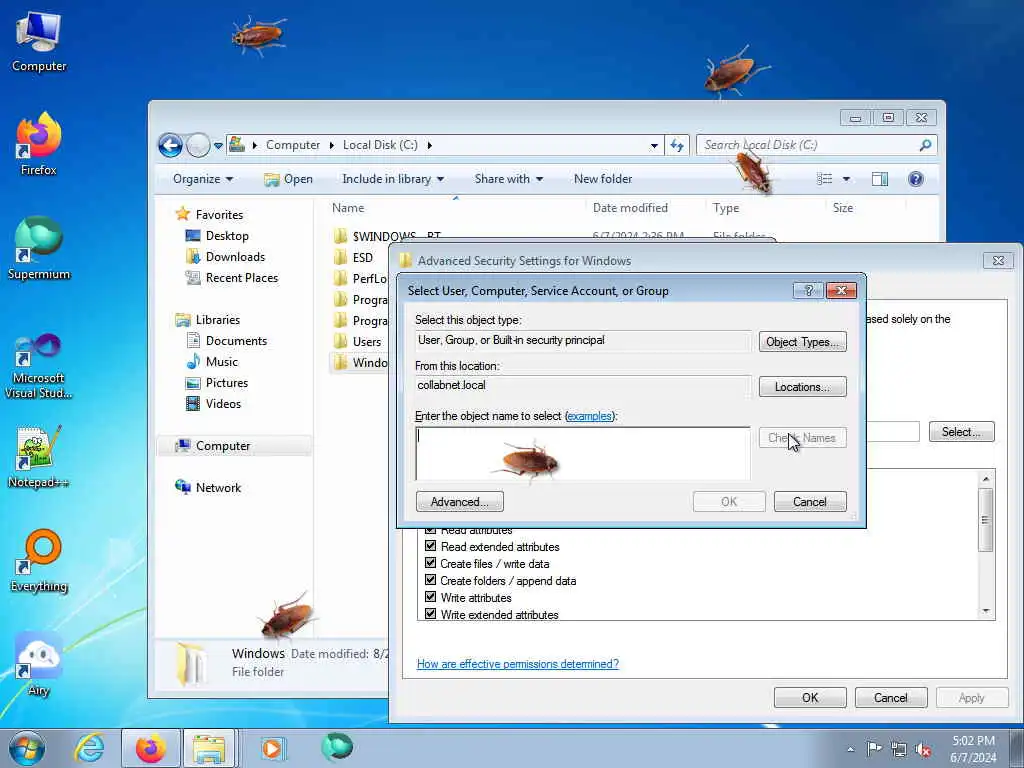Image resolution: width=1024 pixels, height=768 pixels.
Task: Click the Locations... button
Action: tap(802, 387)
